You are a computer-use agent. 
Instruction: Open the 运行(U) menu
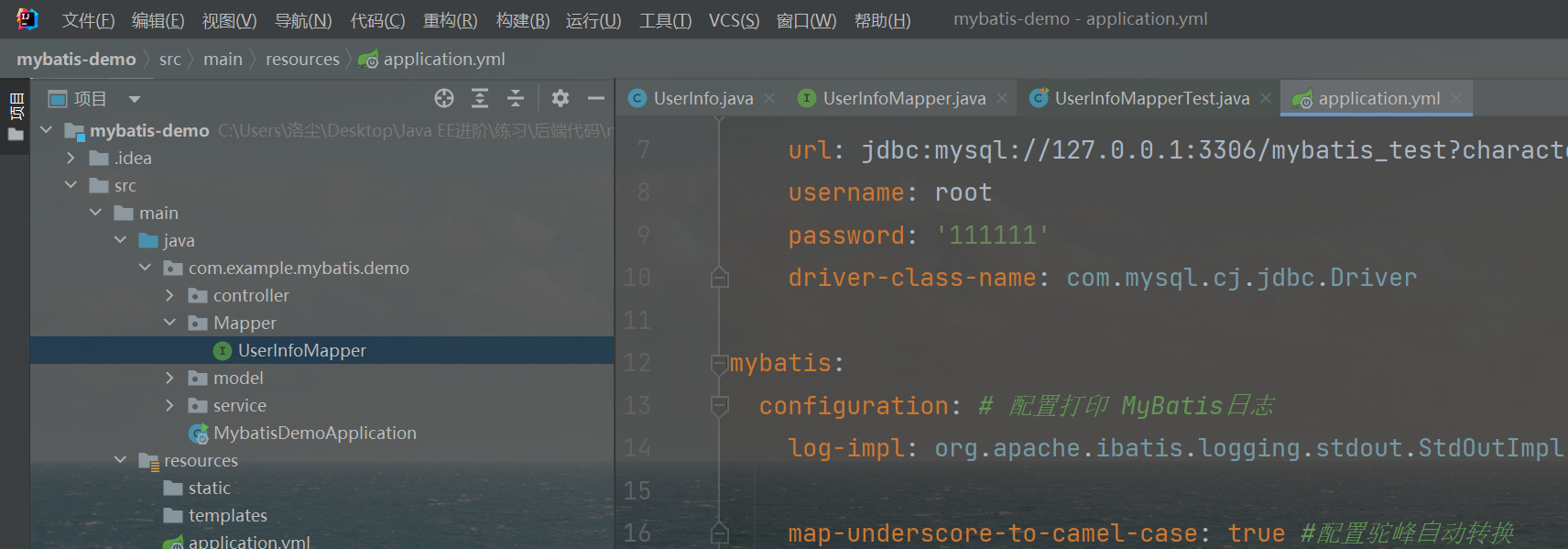(593, 20)
